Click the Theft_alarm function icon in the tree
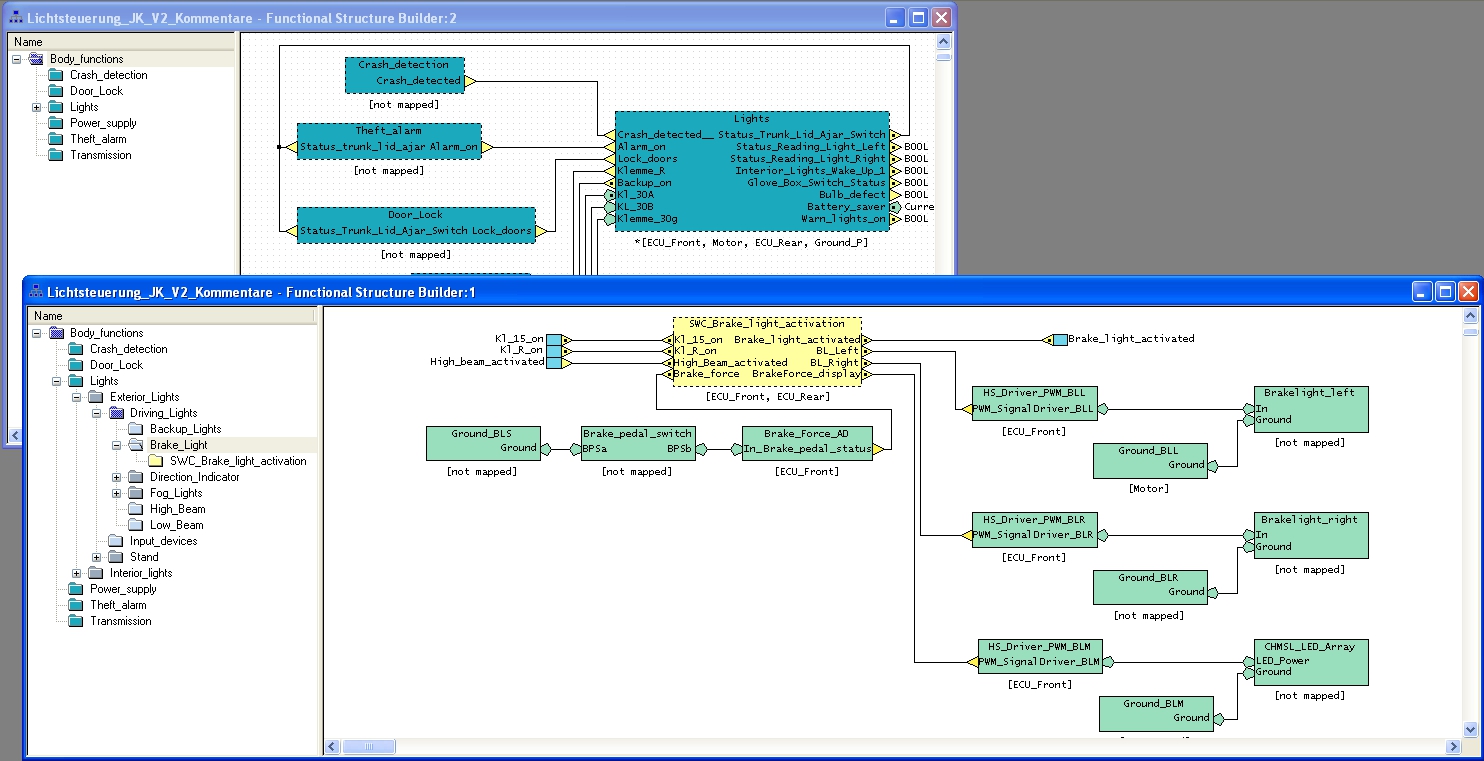 point(55,138)
